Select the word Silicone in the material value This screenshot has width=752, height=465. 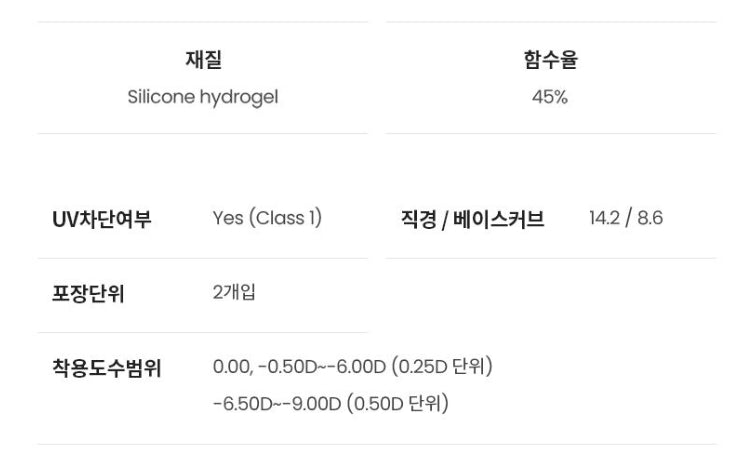pyautogui.click(x=162, y=97)
